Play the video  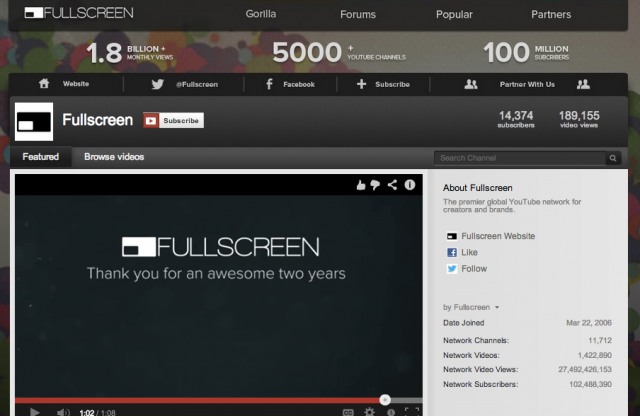pos(34,411)
